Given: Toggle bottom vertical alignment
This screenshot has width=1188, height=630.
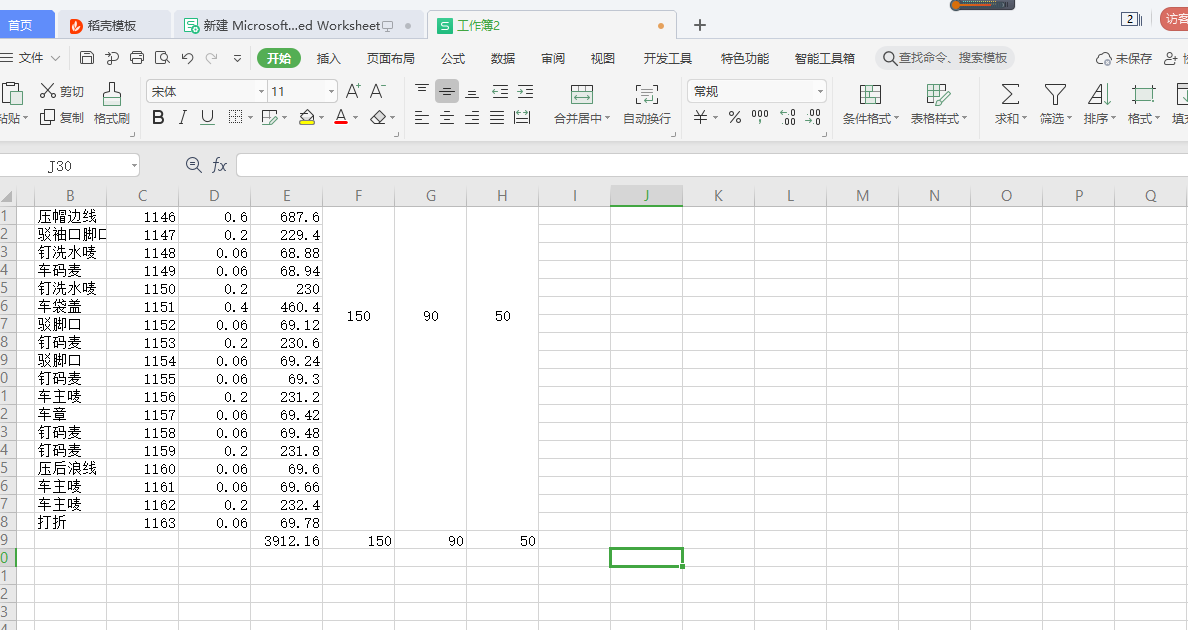Looking at the screenshot, I should 472,92.
